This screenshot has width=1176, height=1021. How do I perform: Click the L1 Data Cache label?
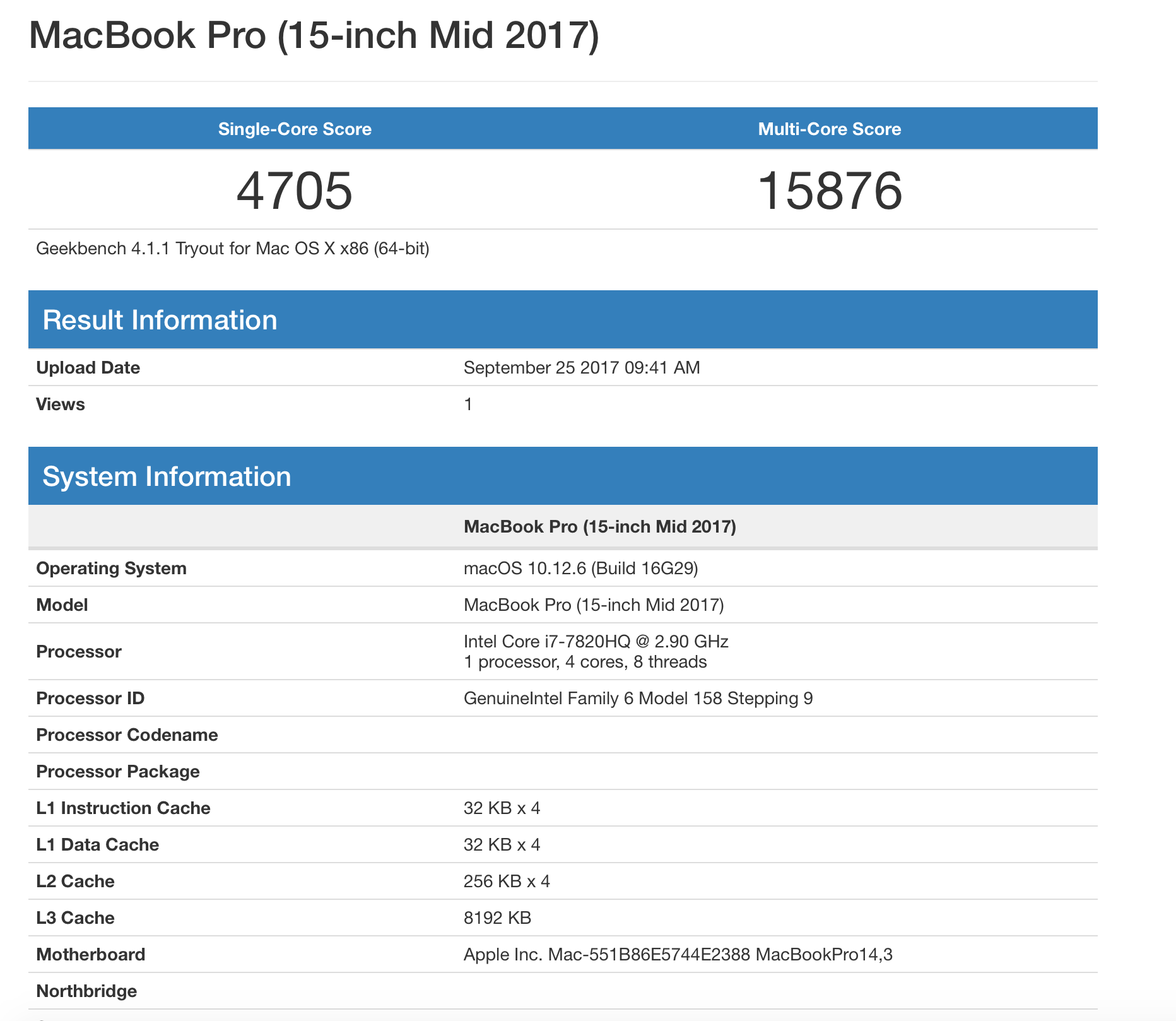click(x=98, y=844)
